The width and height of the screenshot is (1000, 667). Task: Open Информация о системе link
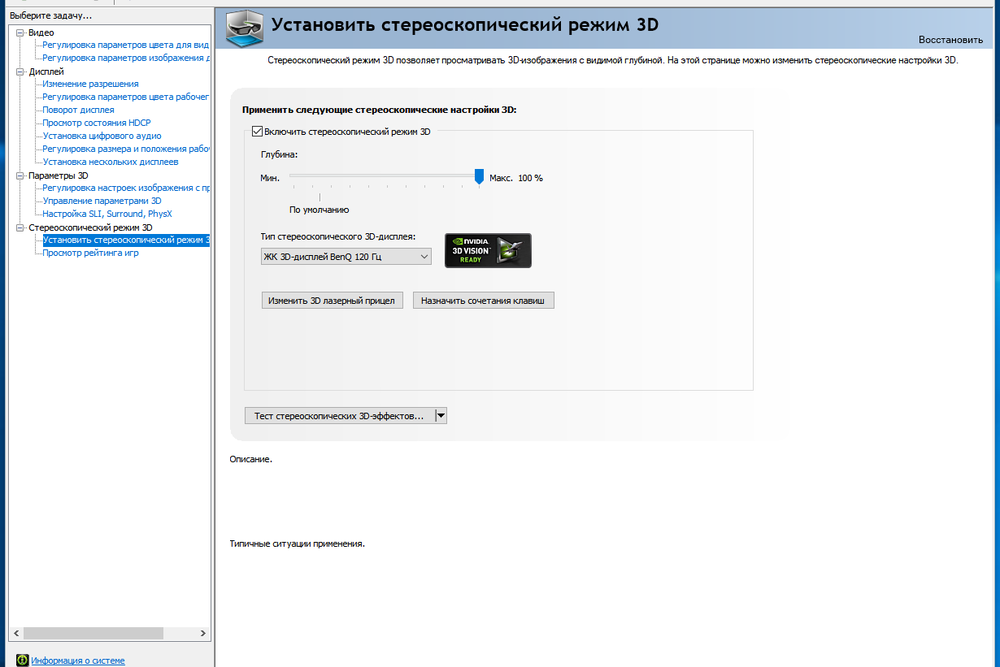coord(78,661)
